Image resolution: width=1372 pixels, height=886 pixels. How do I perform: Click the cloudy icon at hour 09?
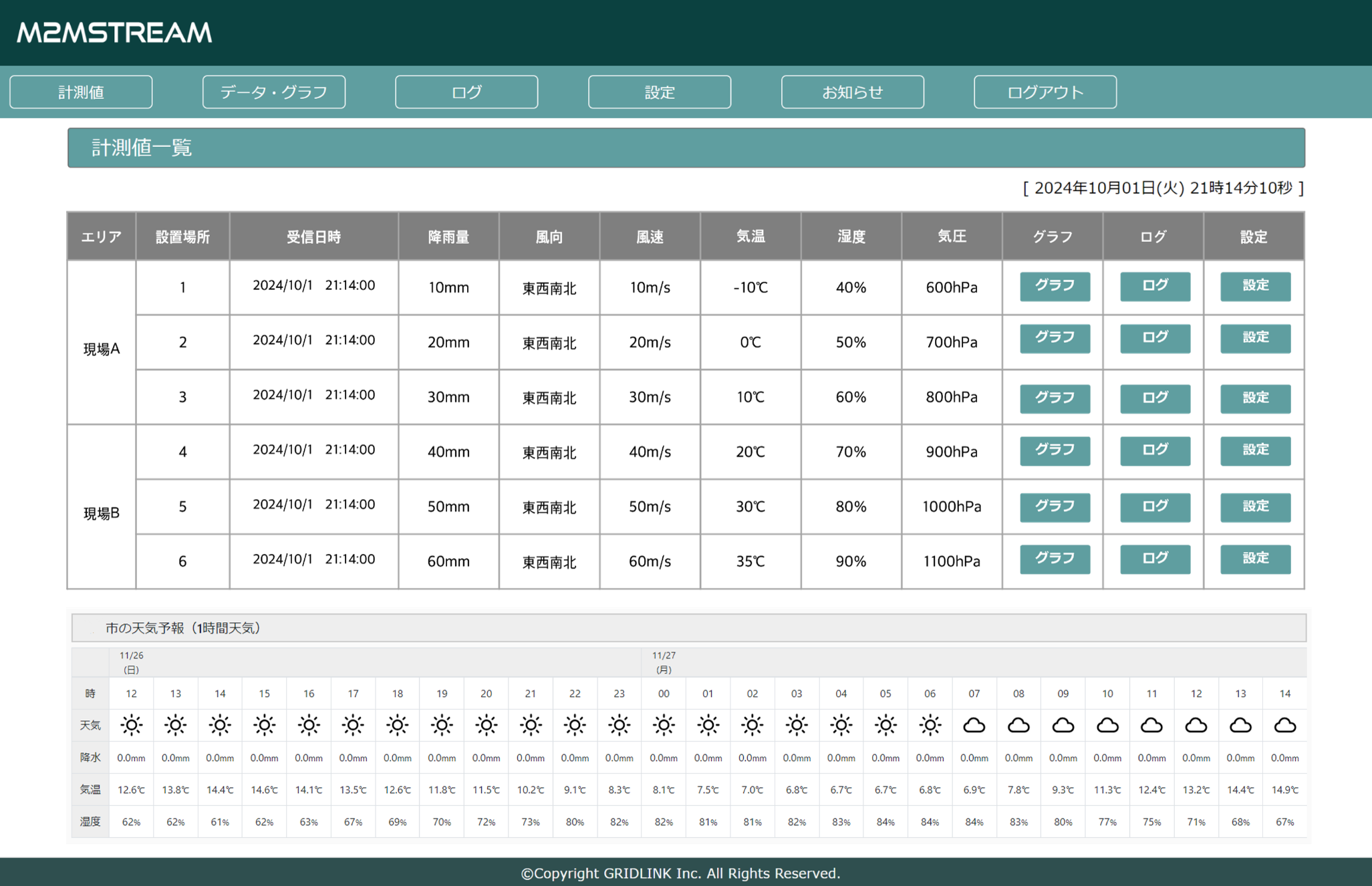pyautogui.click(x=1063, y=725)
